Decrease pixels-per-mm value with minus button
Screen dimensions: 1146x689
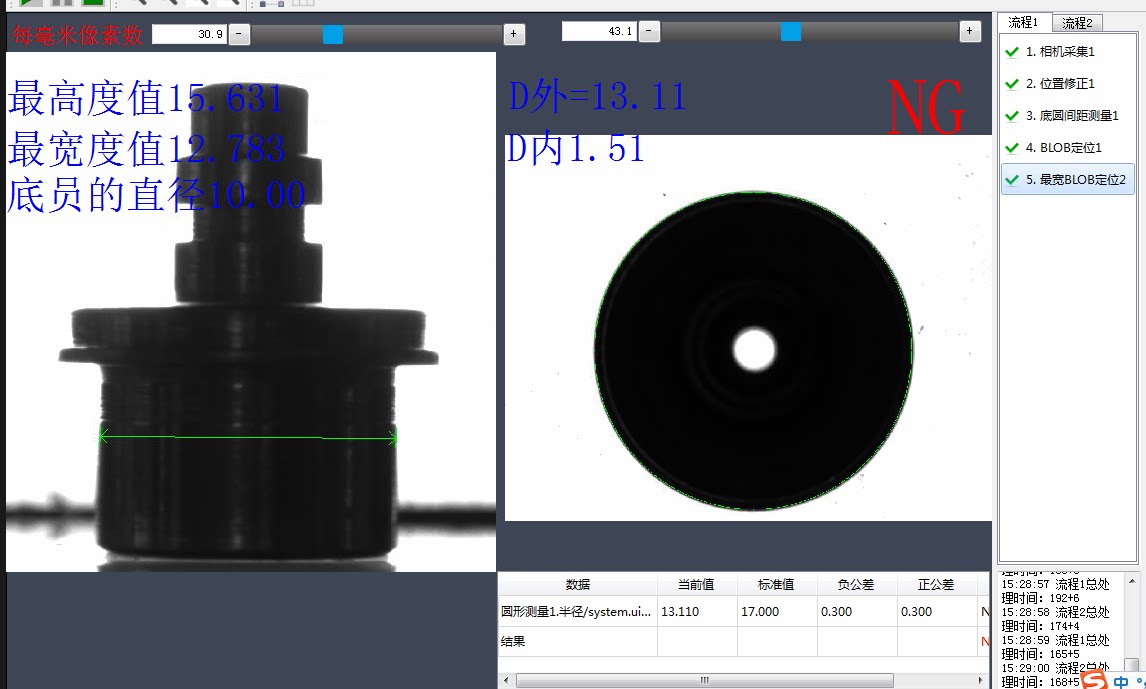coord(240,34)
